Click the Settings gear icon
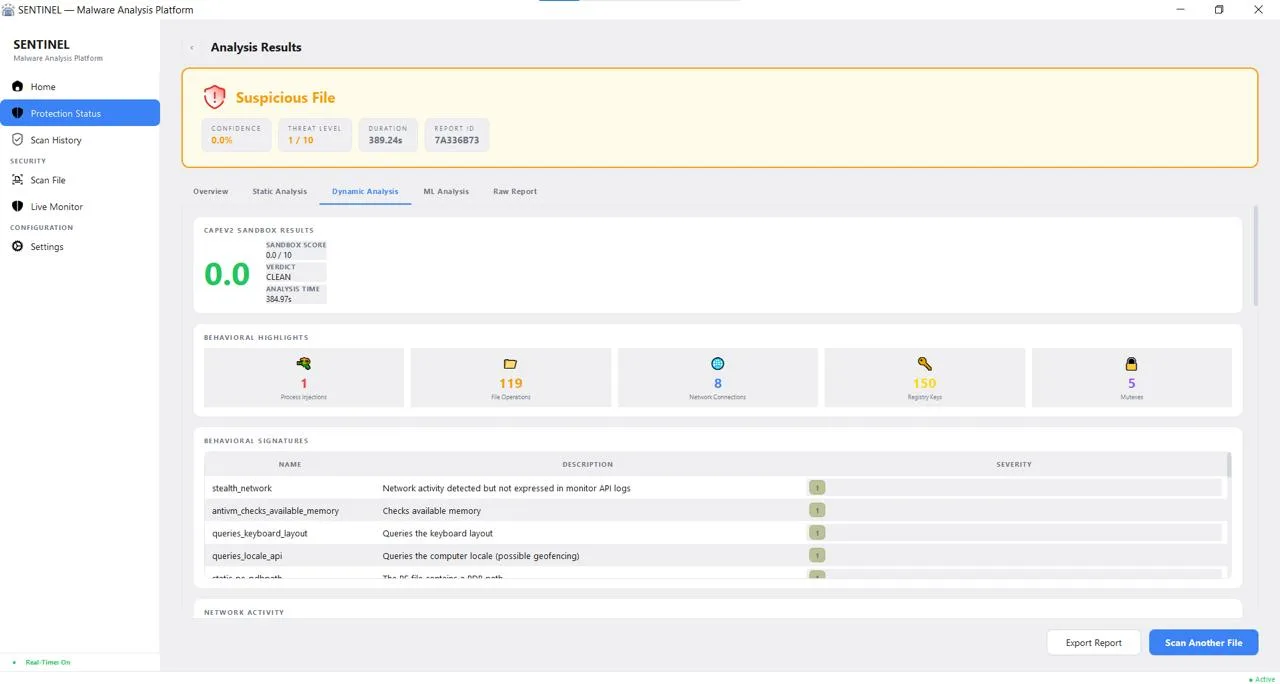The width and height of the screenshot is (1280, 684). pos(17,246)
